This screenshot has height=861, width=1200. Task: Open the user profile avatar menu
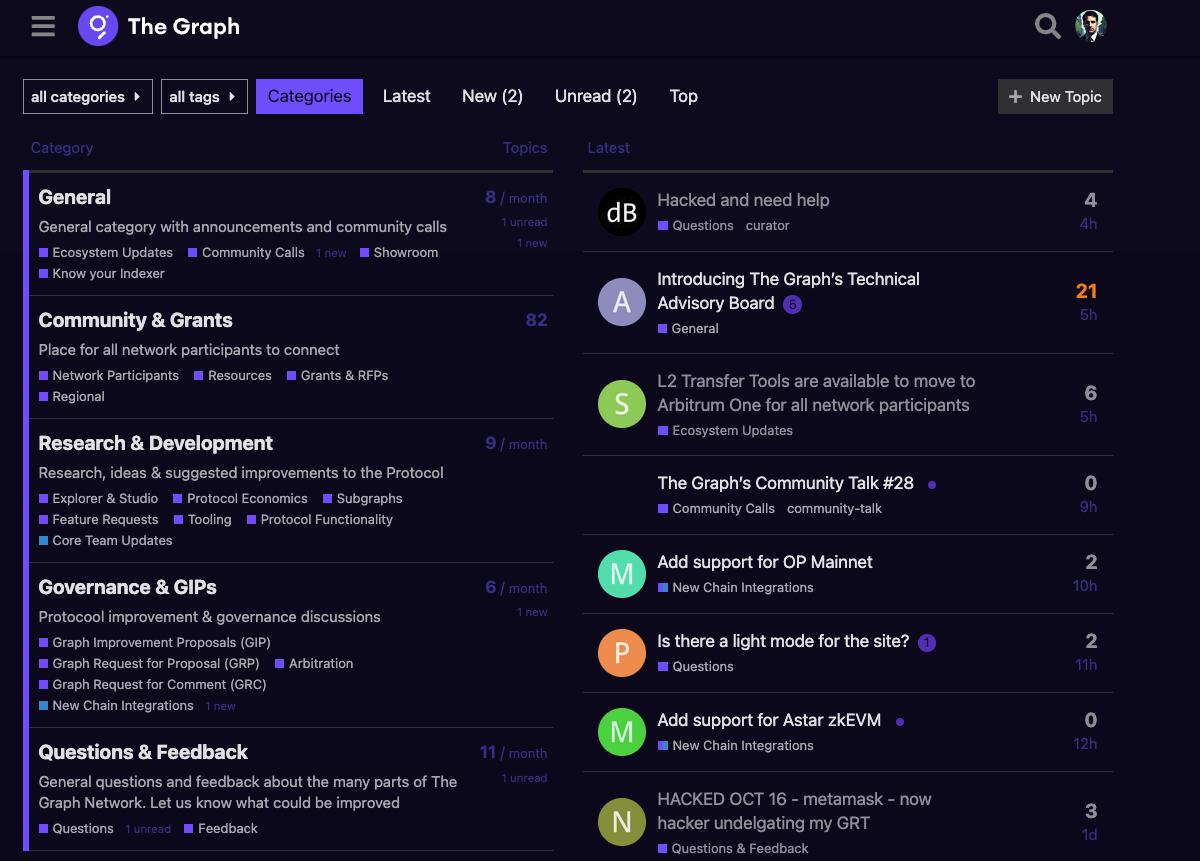tap(1091, 26)
